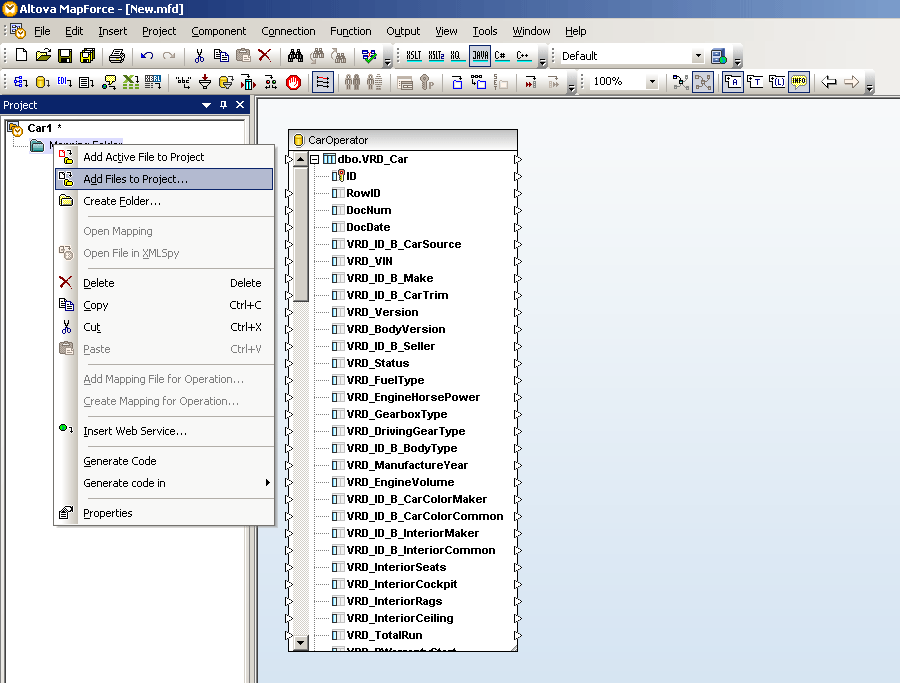
Task: Toggle the INFO tips button
Action: pyautogui.click(x=799, y=82)
